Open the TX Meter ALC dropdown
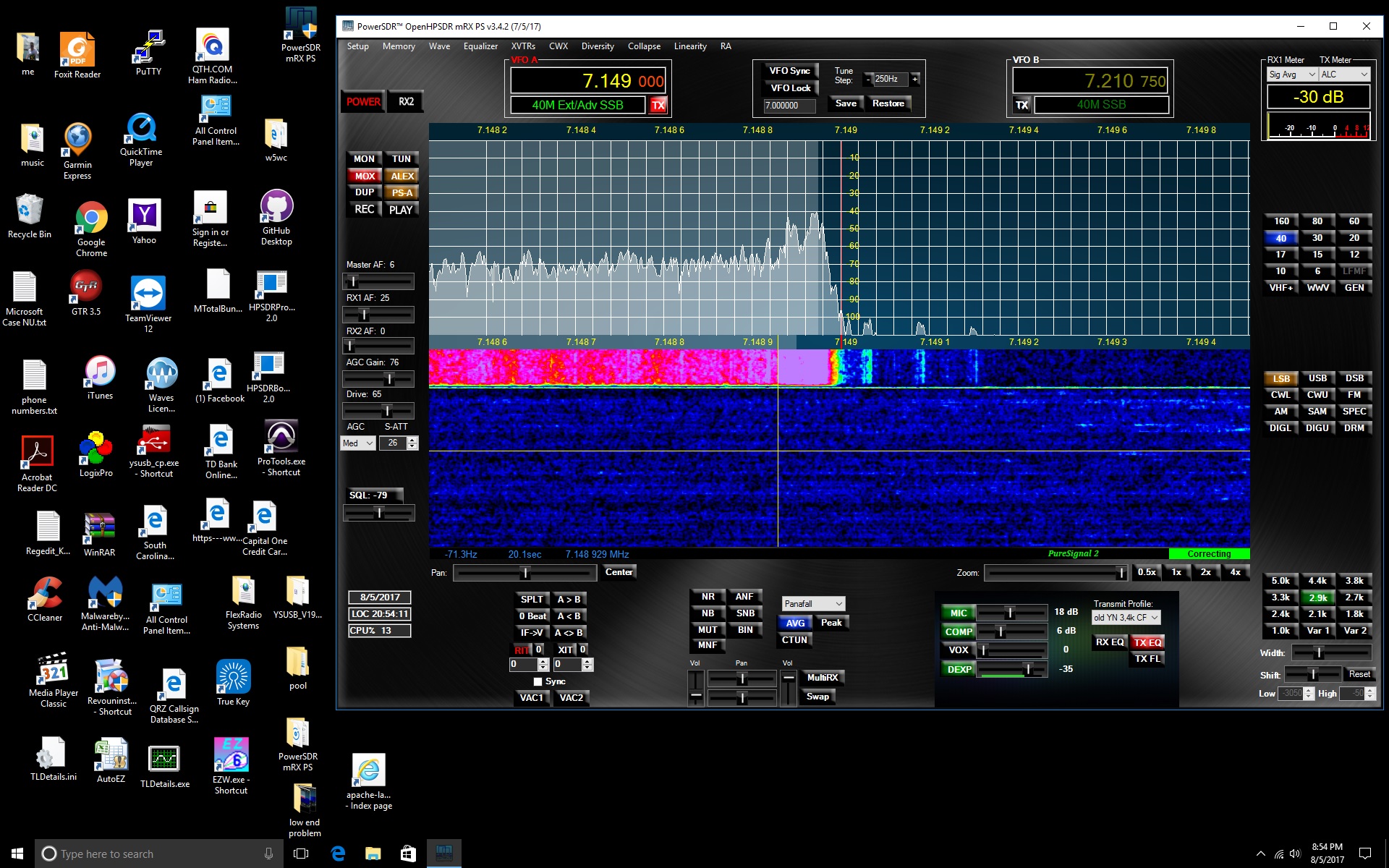This screenshot has width=1389, height=868. (x=1344, y=75)
